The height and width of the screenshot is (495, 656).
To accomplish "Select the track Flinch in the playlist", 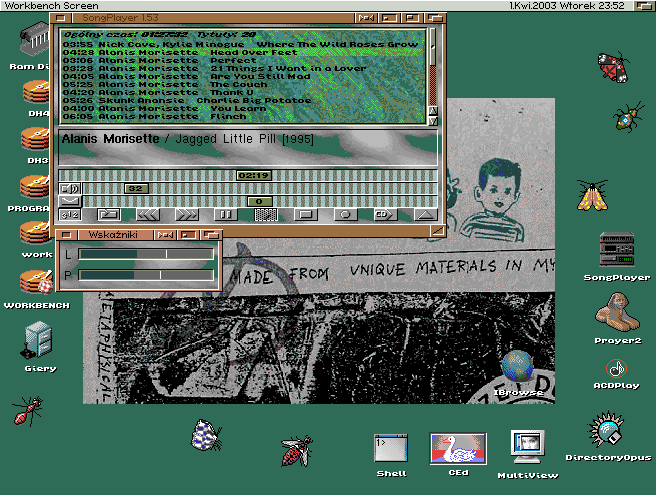I will click(x=243, y=116).
